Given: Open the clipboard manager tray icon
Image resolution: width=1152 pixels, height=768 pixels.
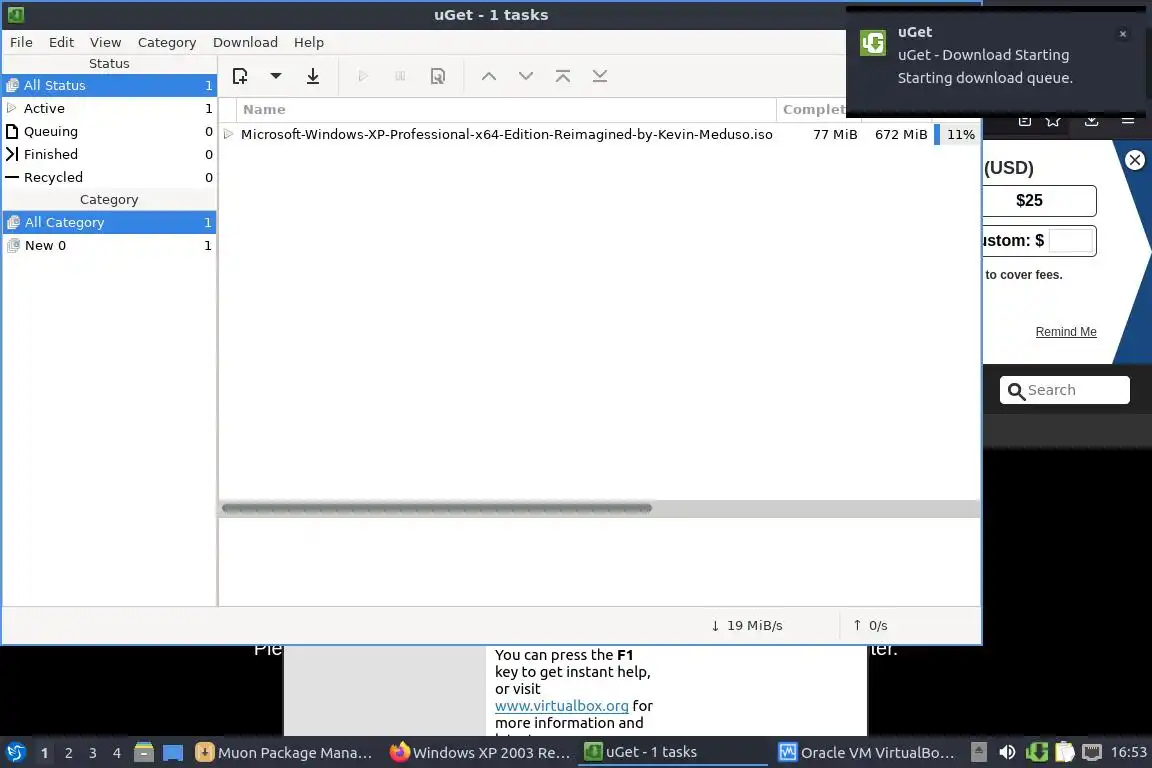Looking at the screenshot, I should point(1065,753).
